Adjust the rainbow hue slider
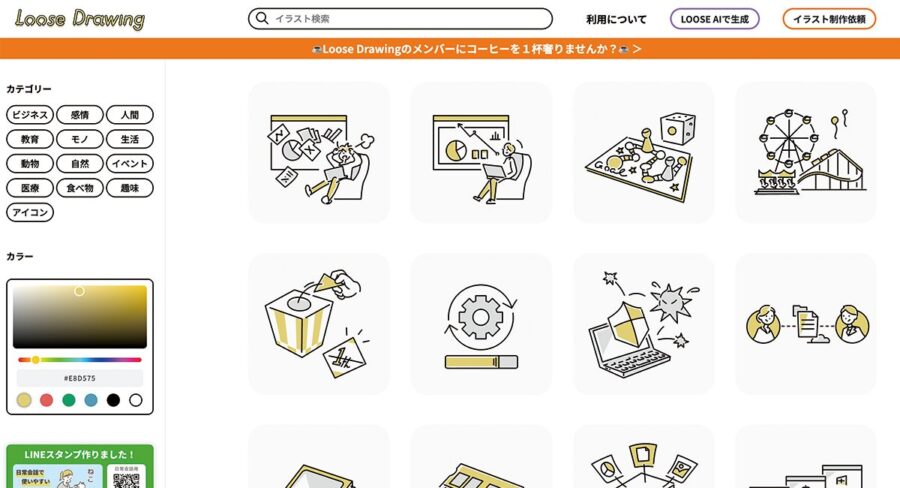This screenshot has width=900, height=488. (x=80, y=360)
